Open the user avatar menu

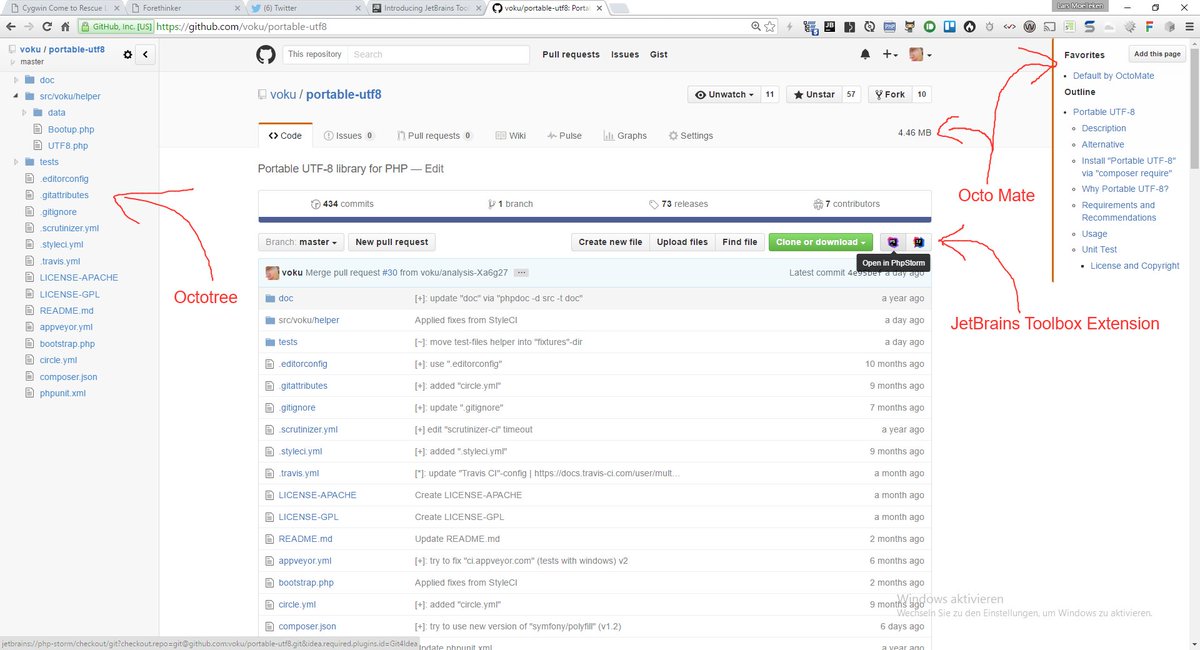pyautogui.click(x=921, y=54)
